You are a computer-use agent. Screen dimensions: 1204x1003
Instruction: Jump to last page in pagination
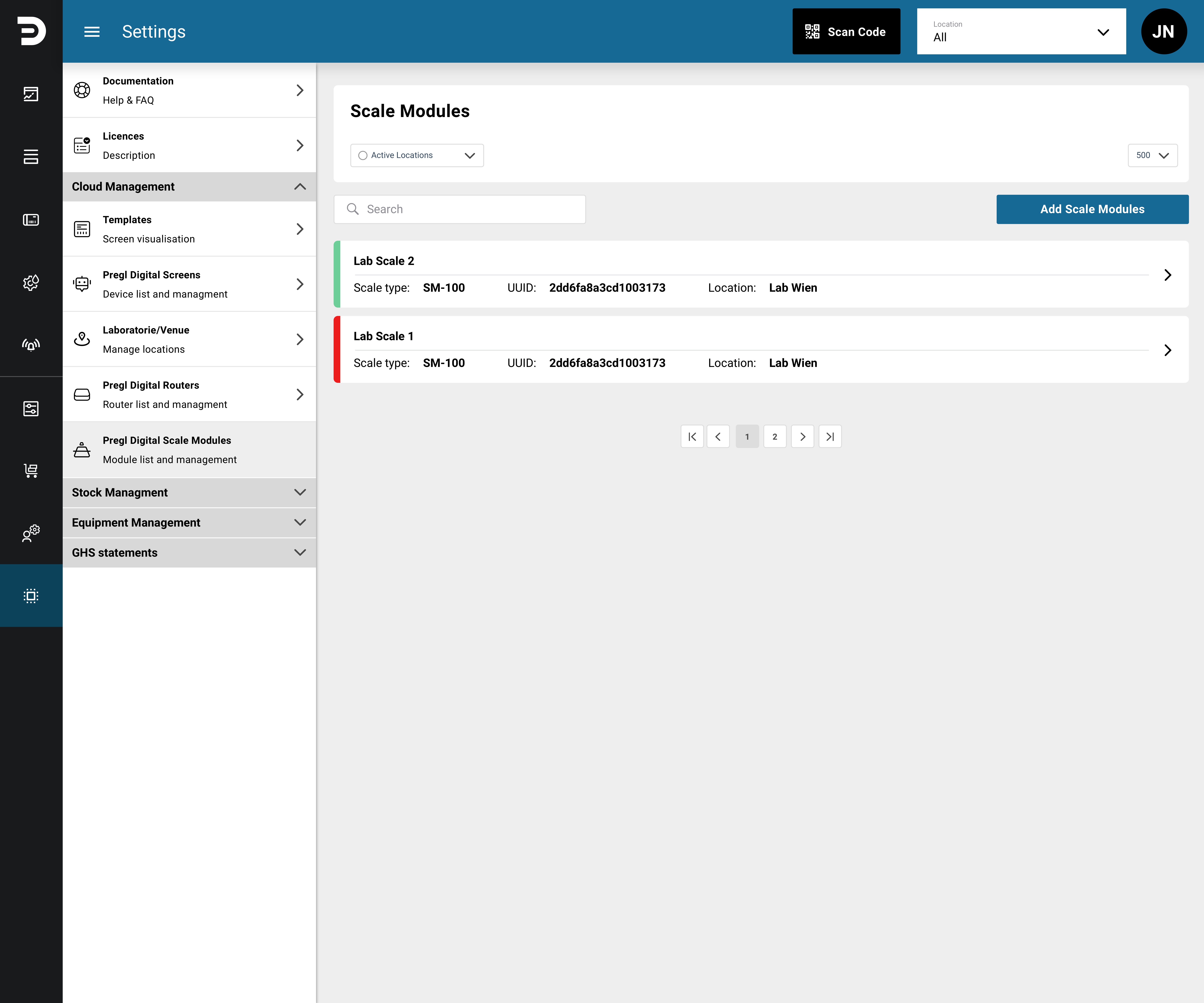point(830,436)
